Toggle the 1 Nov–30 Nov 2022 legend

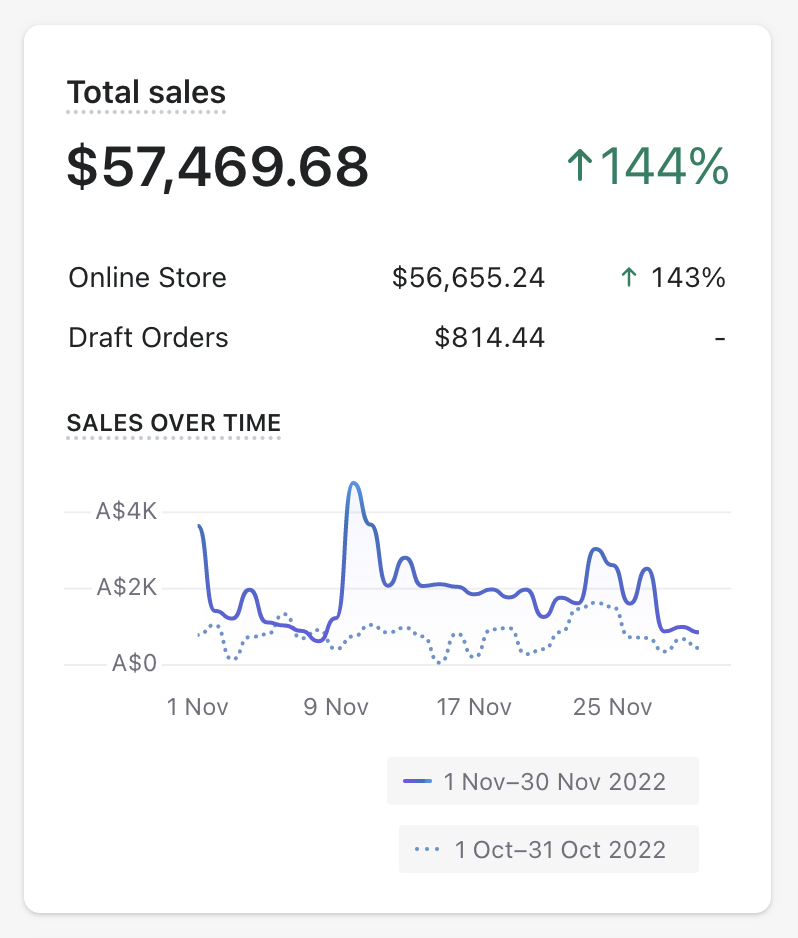point(543,781)
